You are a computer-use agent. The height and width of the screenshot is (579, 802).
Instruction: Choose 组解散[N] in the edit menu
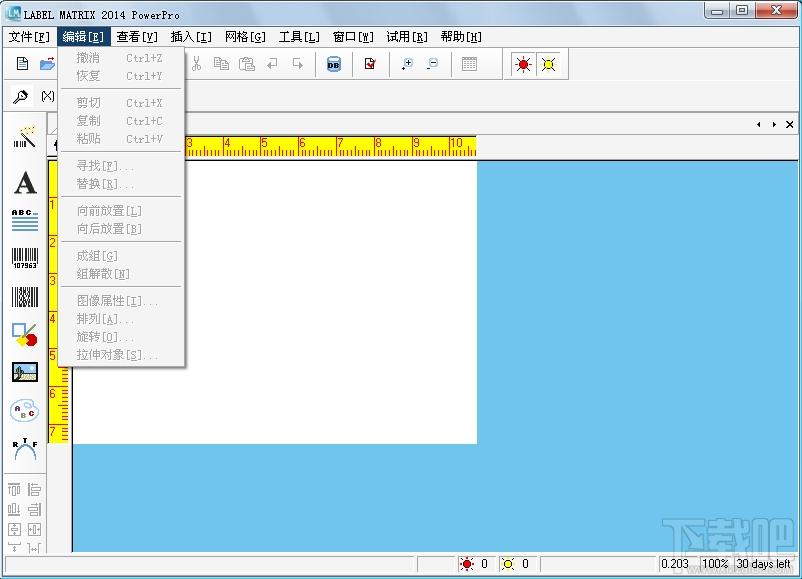[x=121, y=274]
